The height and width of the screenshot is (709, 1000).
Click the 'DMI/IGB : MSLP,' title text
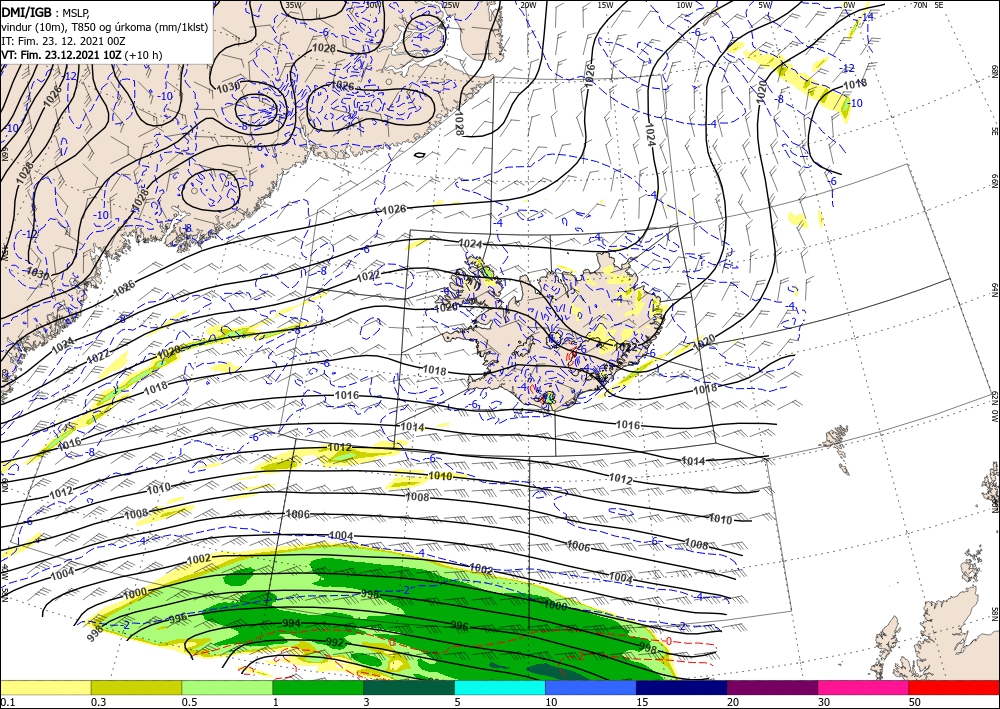[x=46, y=12]
